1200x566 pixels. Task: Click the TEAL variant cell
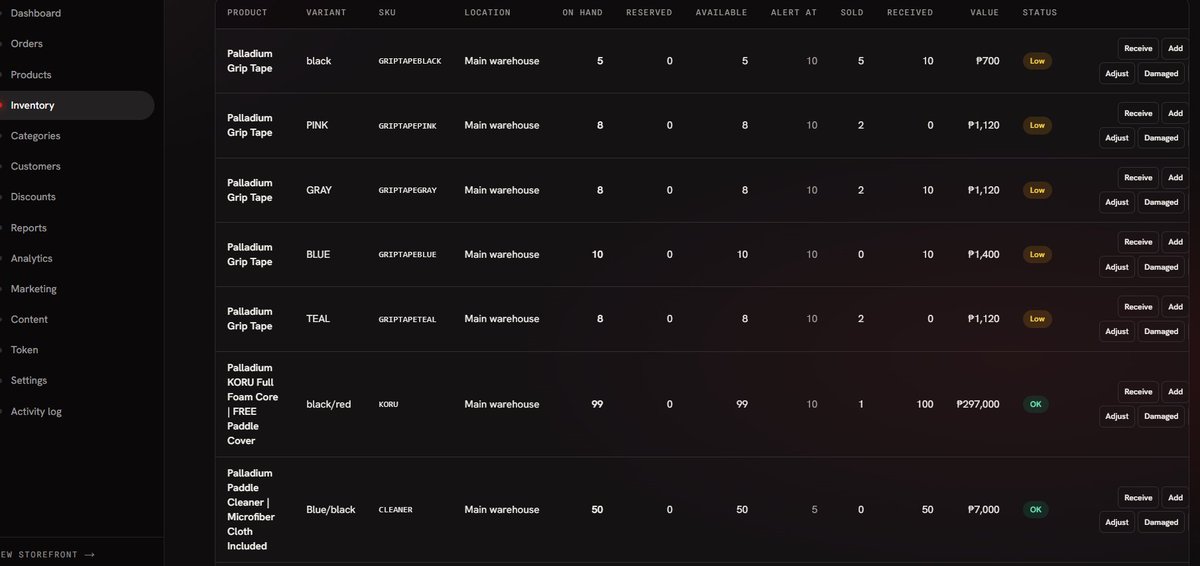click(x=318, y=319)
